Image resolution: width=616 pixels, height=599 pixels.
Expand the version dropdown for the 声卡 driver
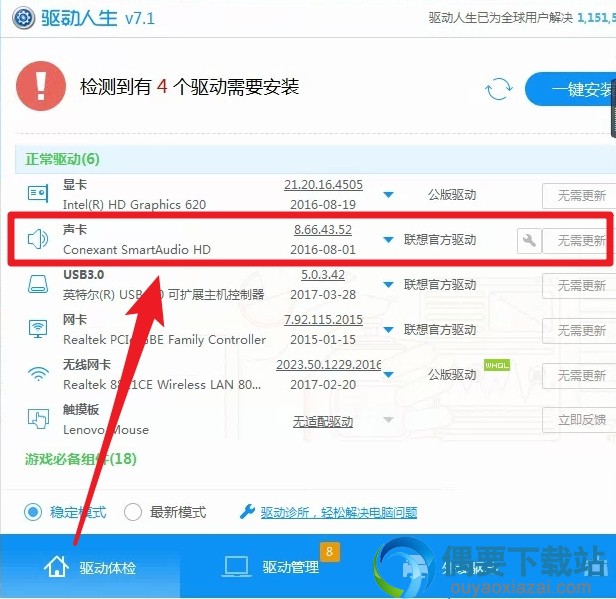pyautogui.click(x=388, y=240)
